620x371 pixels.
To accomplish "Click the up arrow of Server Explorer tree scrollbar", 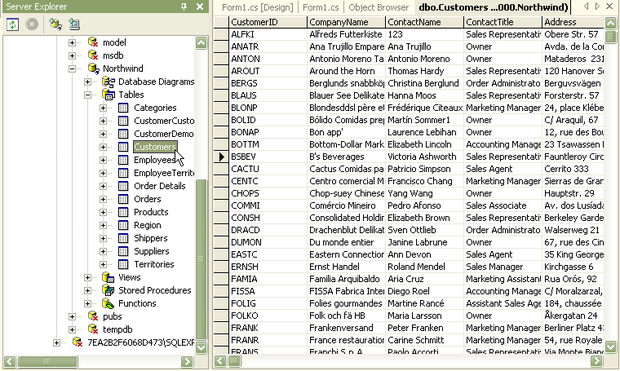I will (x=201, y=43).
